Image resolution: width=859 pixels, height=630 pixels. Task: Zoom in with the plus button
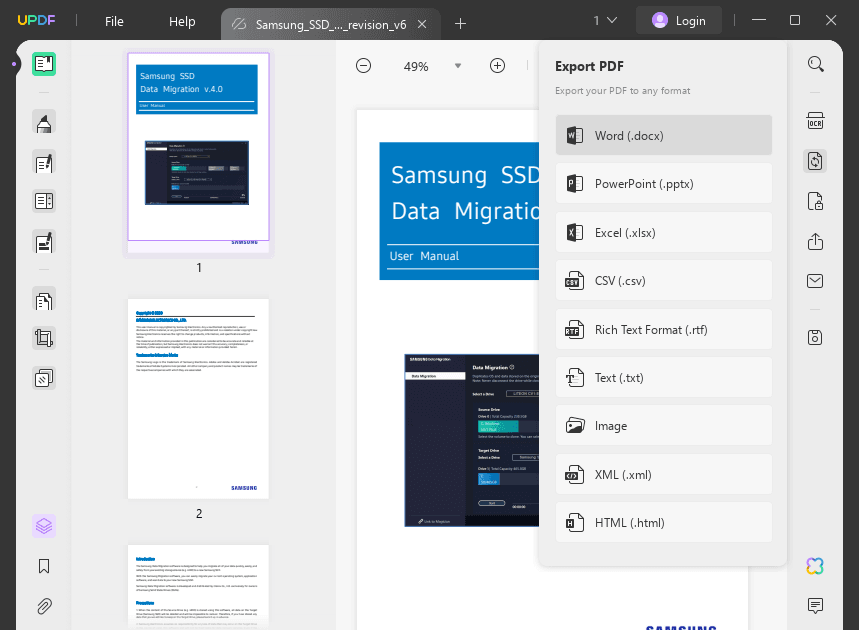[497, 66]
